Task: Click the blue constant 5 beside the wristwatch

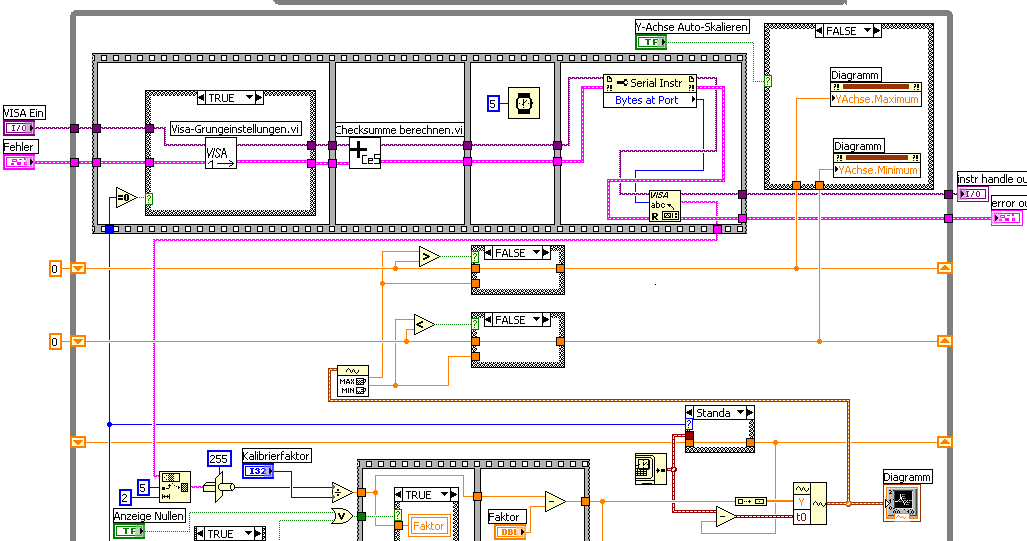Action: (494, 103)
